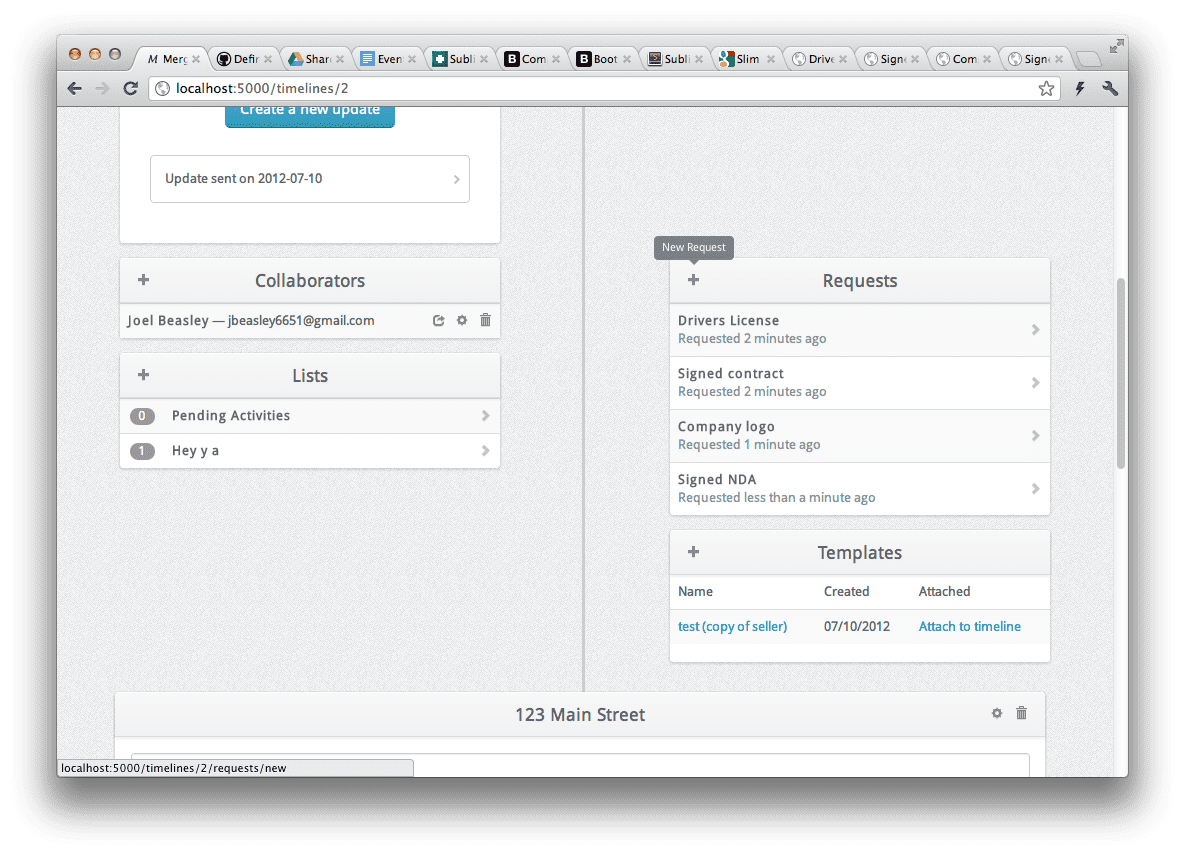The height and width of the screenshot is (856, 1185).
Task: Open update sent on 2012-07-10
Action: click(310, 179)
